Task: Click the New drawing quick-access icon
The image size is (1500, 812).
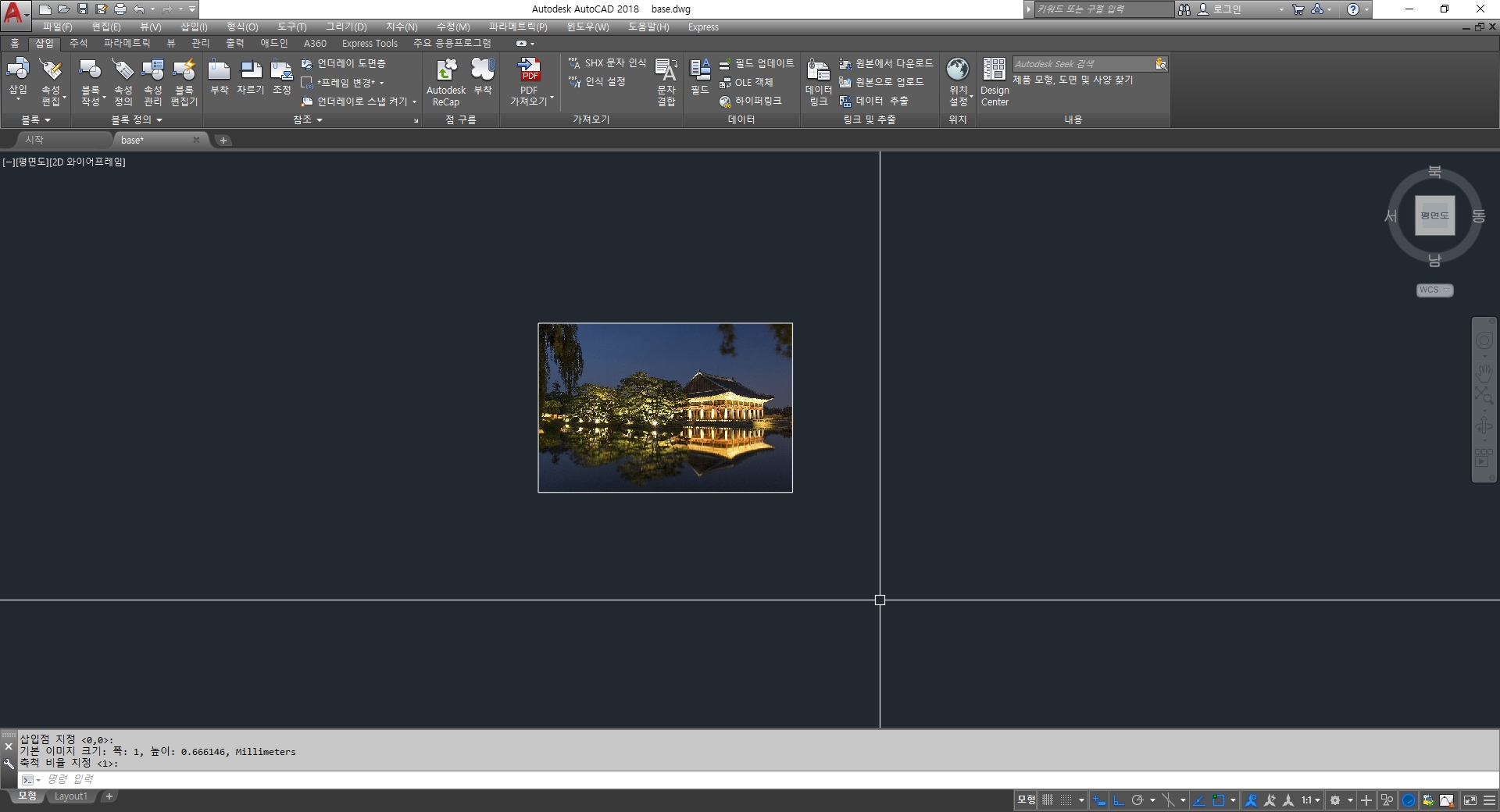Action: coord(45,9)
